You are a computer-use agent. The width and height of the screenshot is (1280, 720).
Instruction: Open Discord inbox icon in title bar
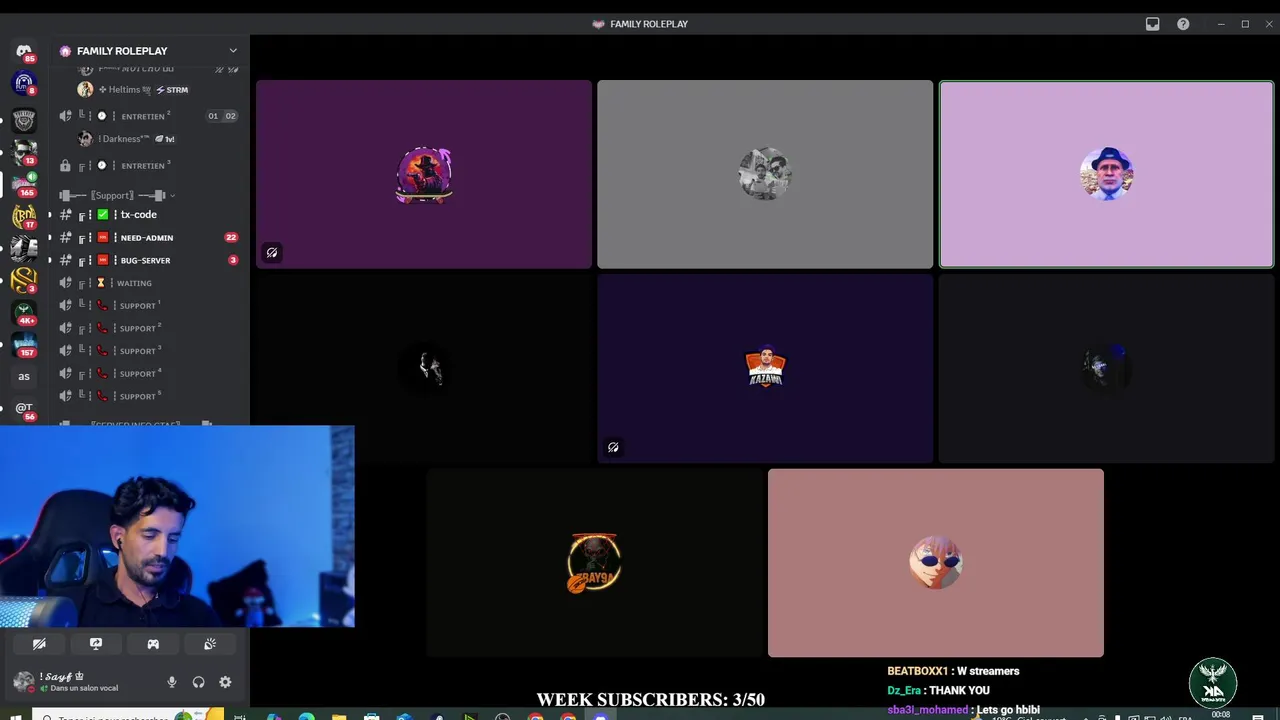pyautogui.click(x=1152, y=24)
